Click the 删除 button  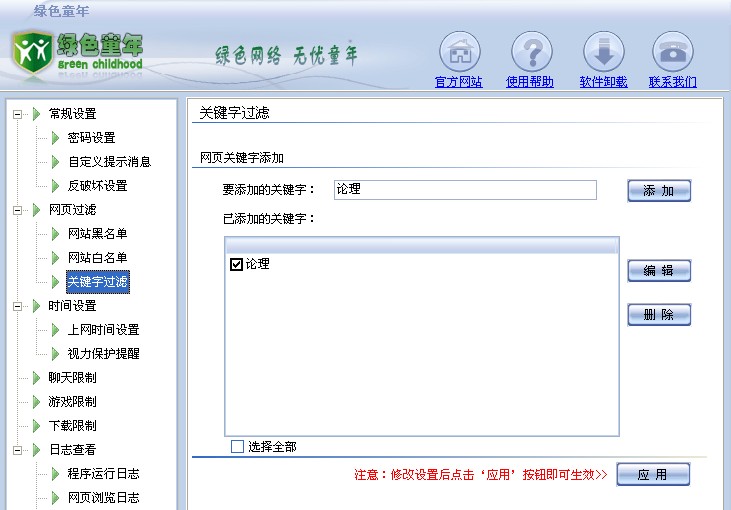(x=659, y=315)
